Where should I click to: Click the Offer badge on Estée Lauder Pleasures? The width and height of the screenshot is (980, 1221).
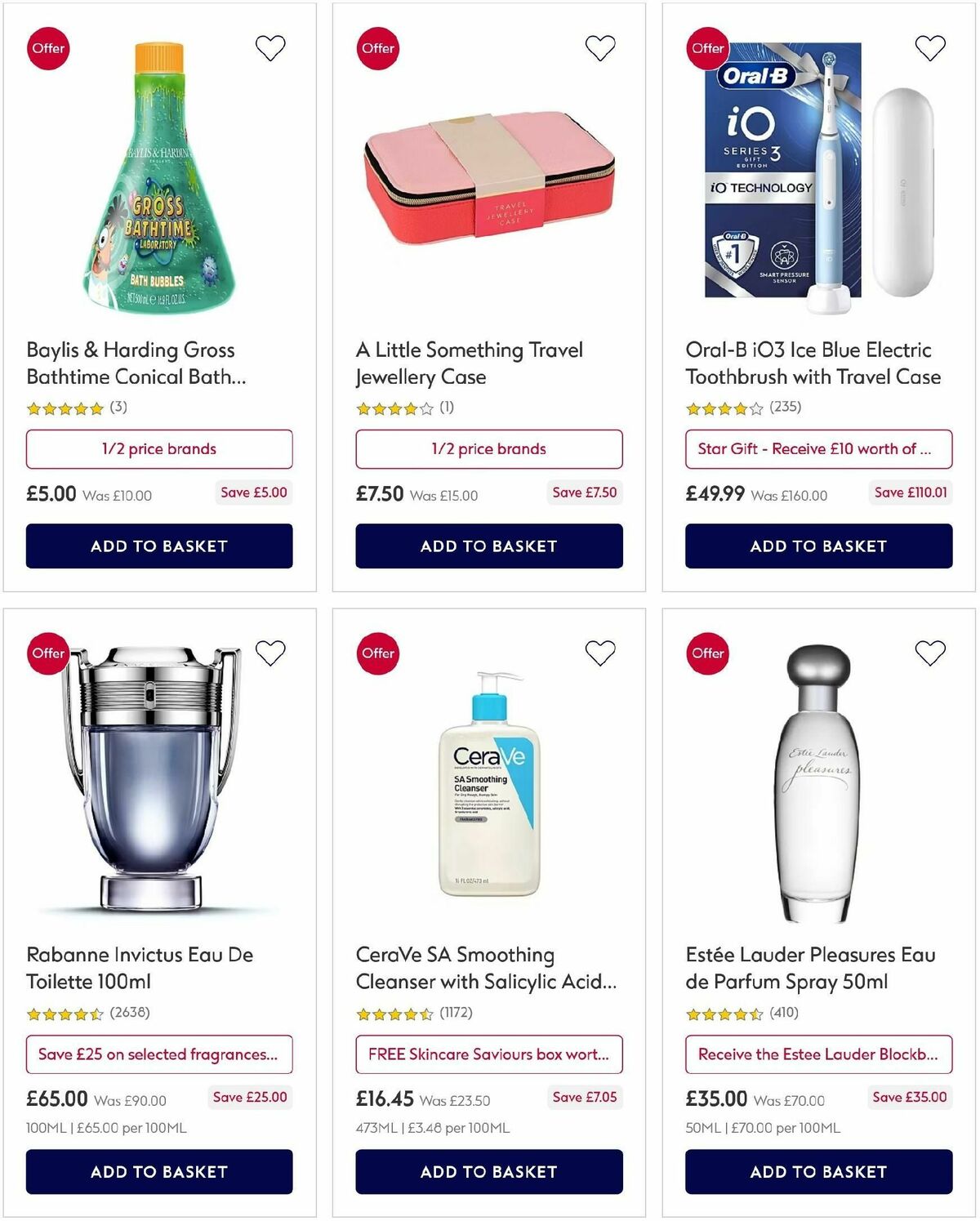[707, 653]
